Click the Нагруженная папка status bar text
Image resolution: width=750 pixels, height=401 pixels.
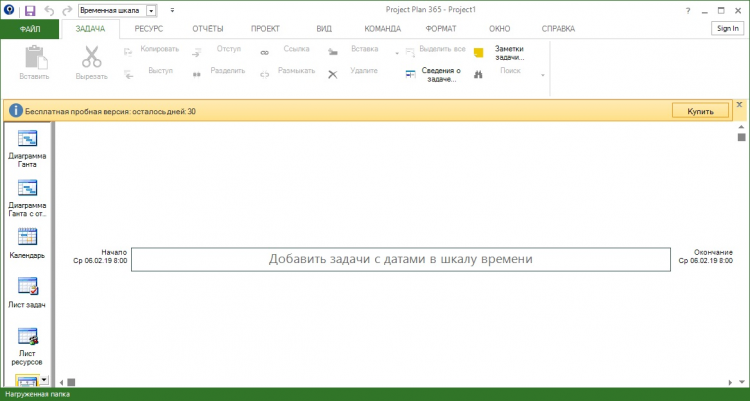coord(37,394)
